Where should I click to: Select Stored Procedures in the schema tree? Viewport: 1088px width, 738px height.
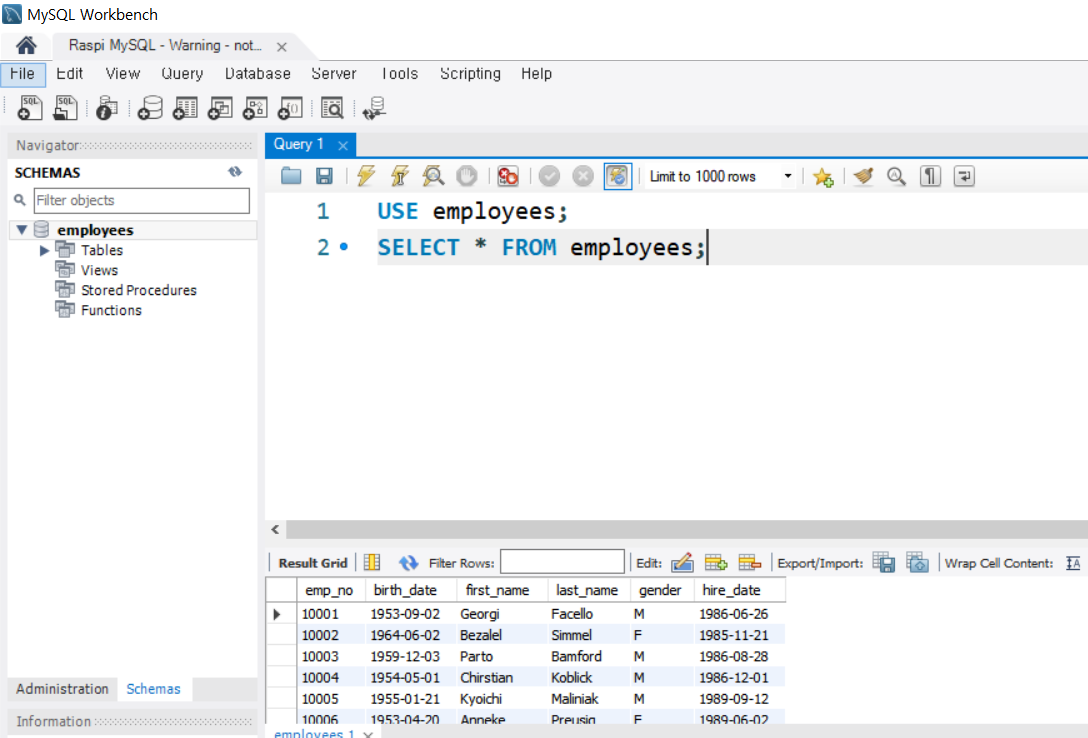click(x=138, y=290)
